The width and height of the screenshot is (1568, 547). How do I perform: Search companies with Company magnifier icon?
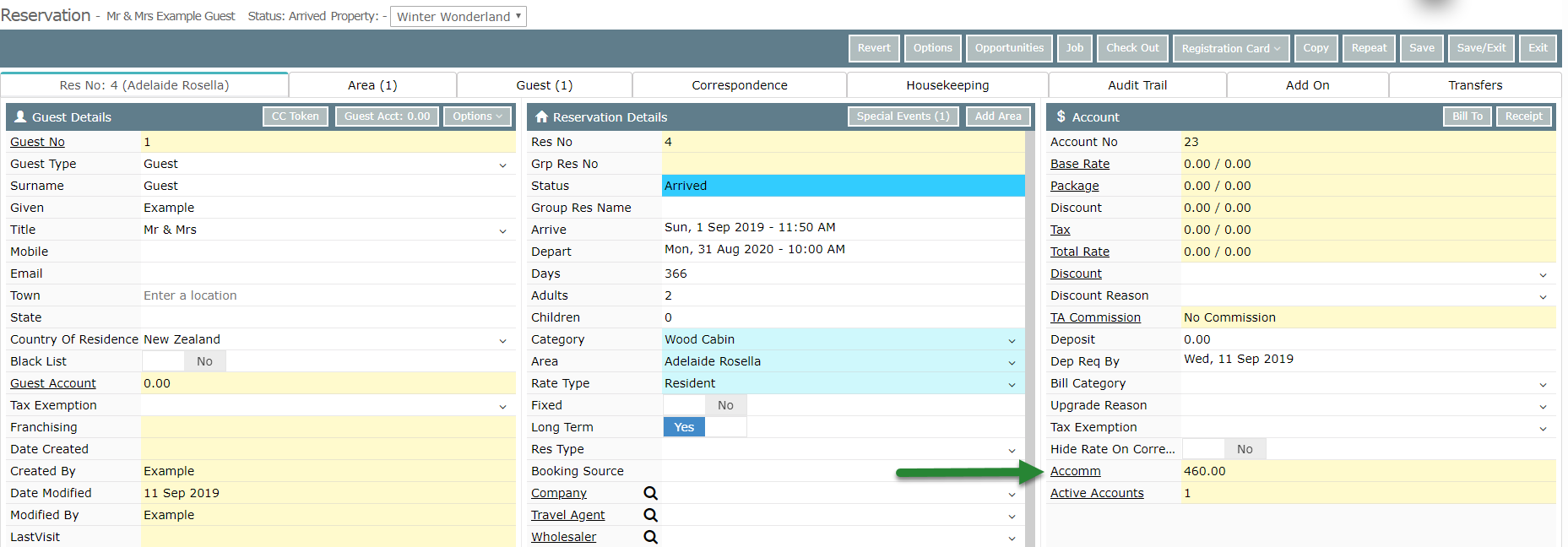tap(650, 493)
